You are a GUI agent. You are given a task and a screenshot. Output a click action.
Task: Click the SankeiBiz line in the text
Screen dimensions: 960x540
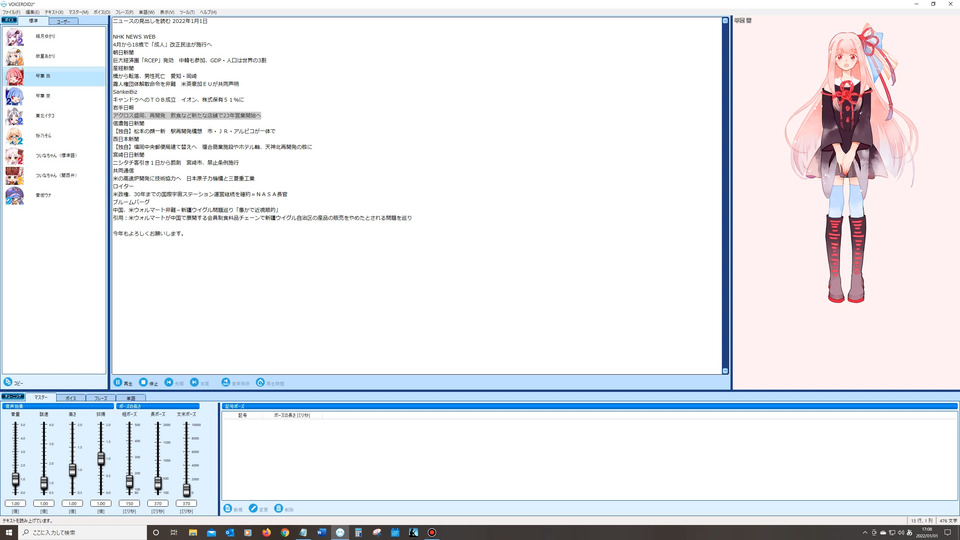pos(124,92)
